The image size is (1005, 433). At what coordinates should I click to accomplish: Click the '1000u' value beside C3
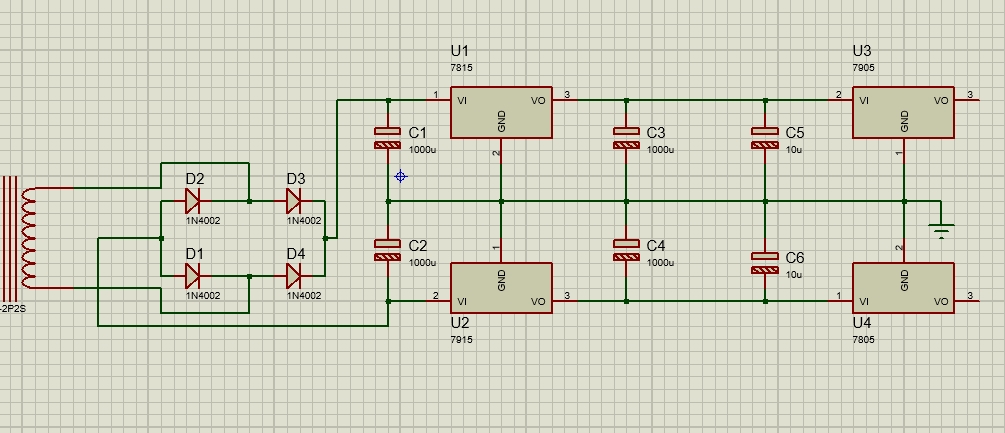(x=660, y=150)
